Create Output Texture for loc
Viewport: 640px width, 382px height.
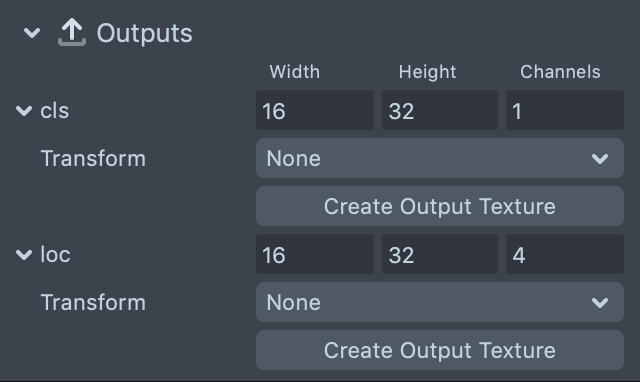pos(440,350)
